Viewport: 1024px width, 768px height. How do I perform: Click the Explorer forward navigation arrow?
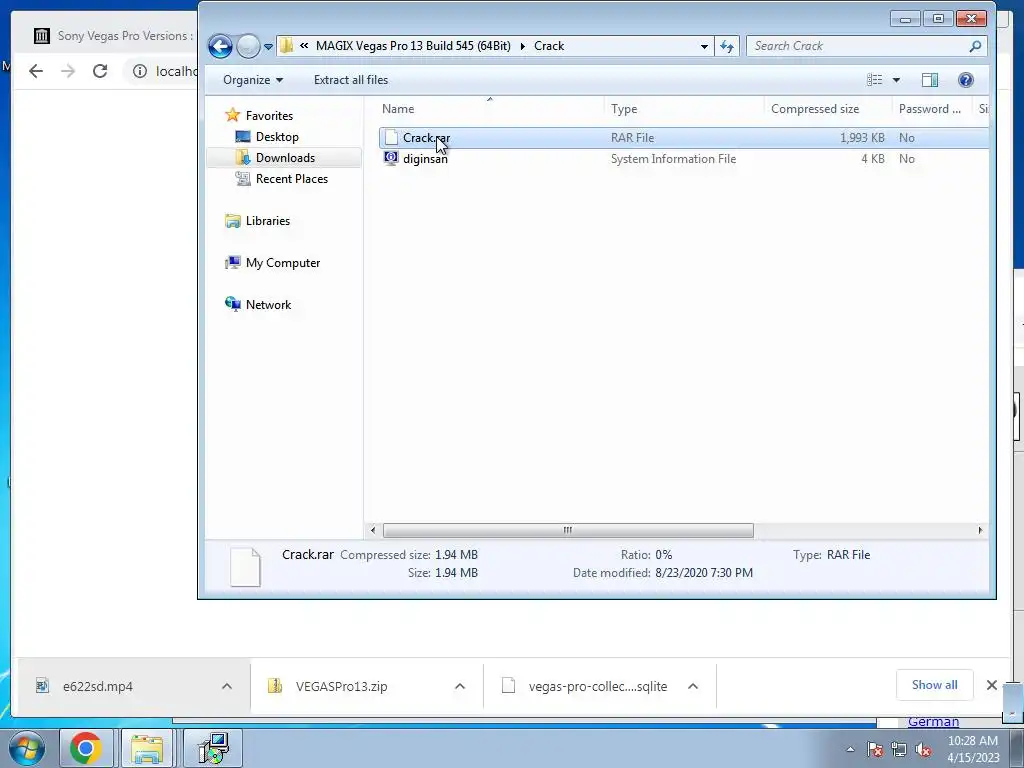click(248, 46)
